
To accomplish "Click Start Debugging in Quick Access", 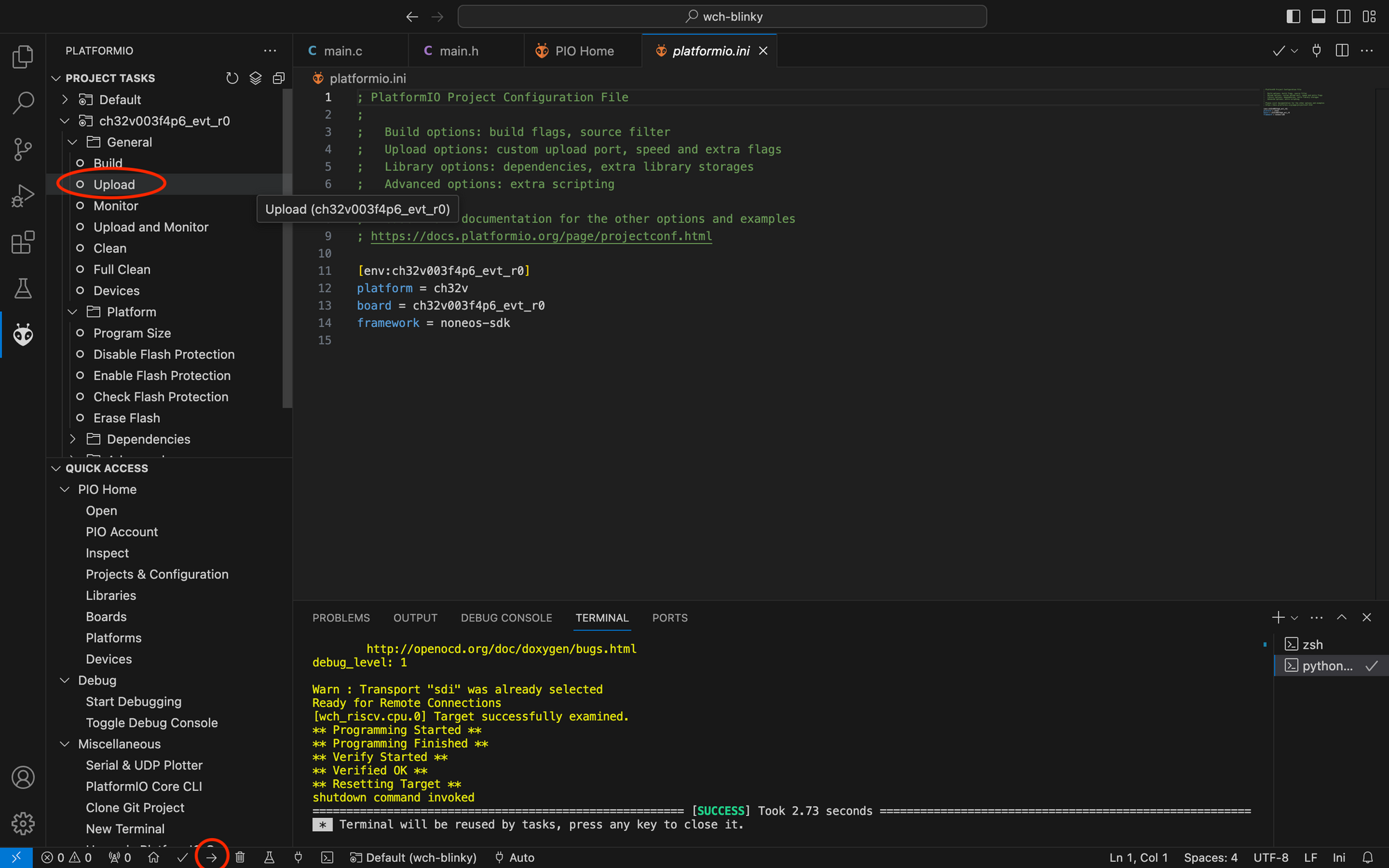I will click(x=133, y=701).
